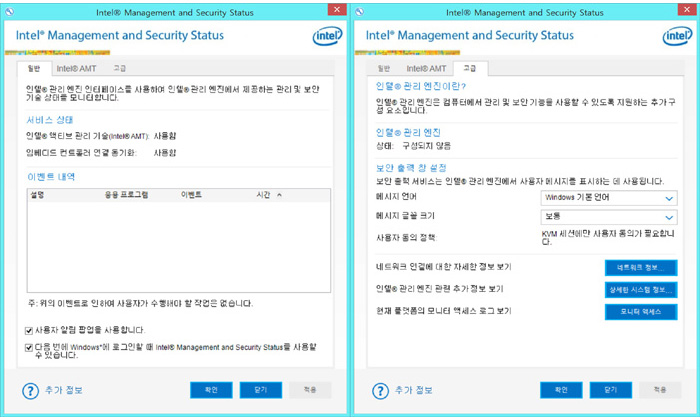This screenshot has height=420, width=700.
Task: Click the 닫기 button in left window
Action: [261, 390]
